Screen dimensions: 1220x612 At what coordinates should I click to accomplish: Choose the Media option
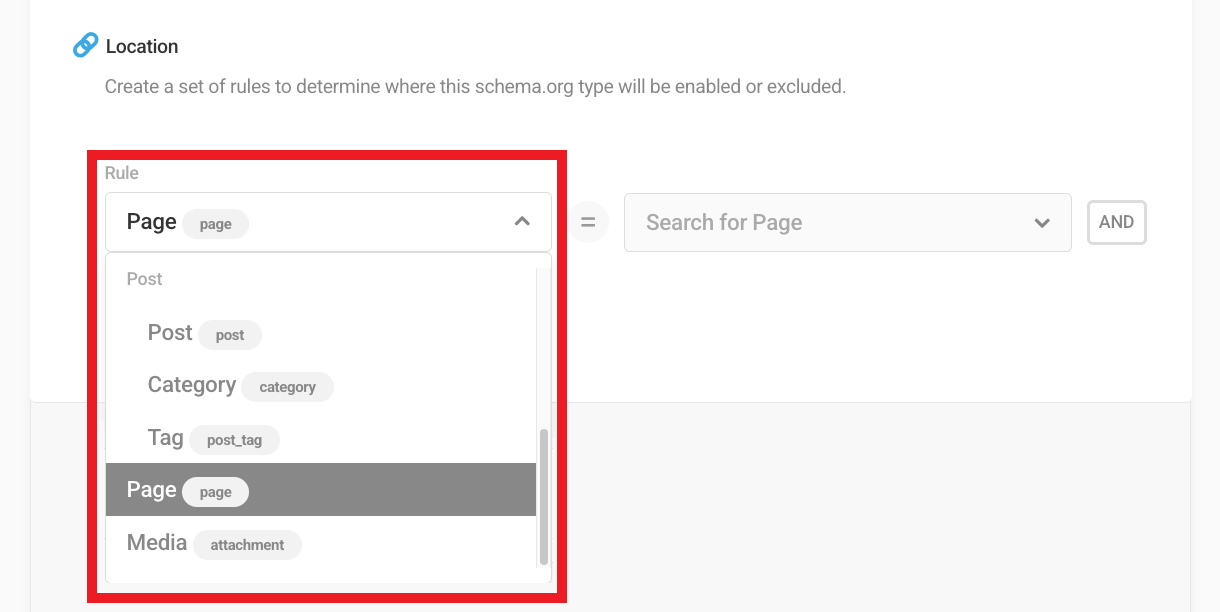click(x=157, y=543)
